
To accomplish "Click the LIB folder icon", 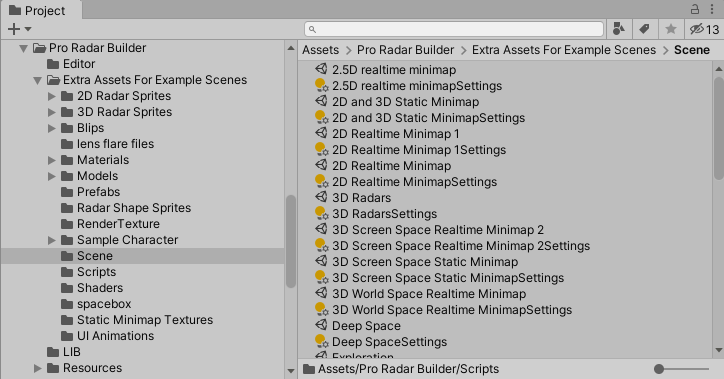I will click(53, 352).
